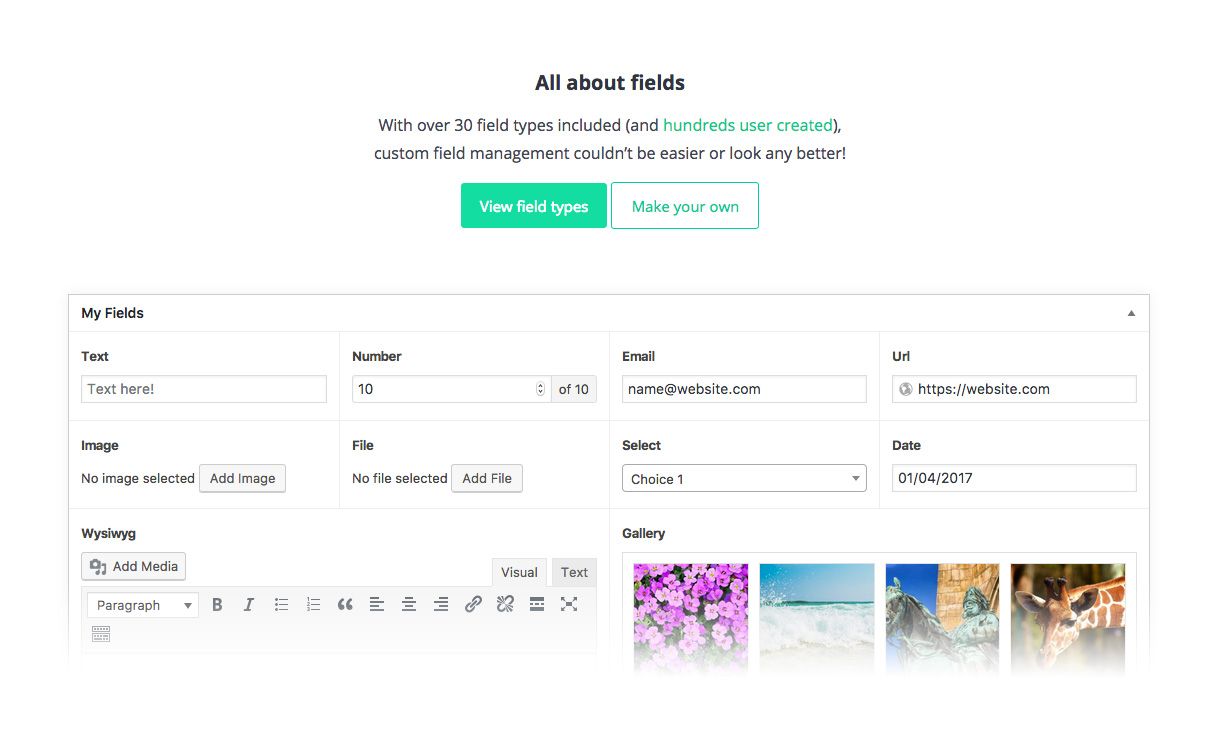This screenshot has height=748, width=1220.
Task: Insert a numbered list
Action: (x=313, y=604)
